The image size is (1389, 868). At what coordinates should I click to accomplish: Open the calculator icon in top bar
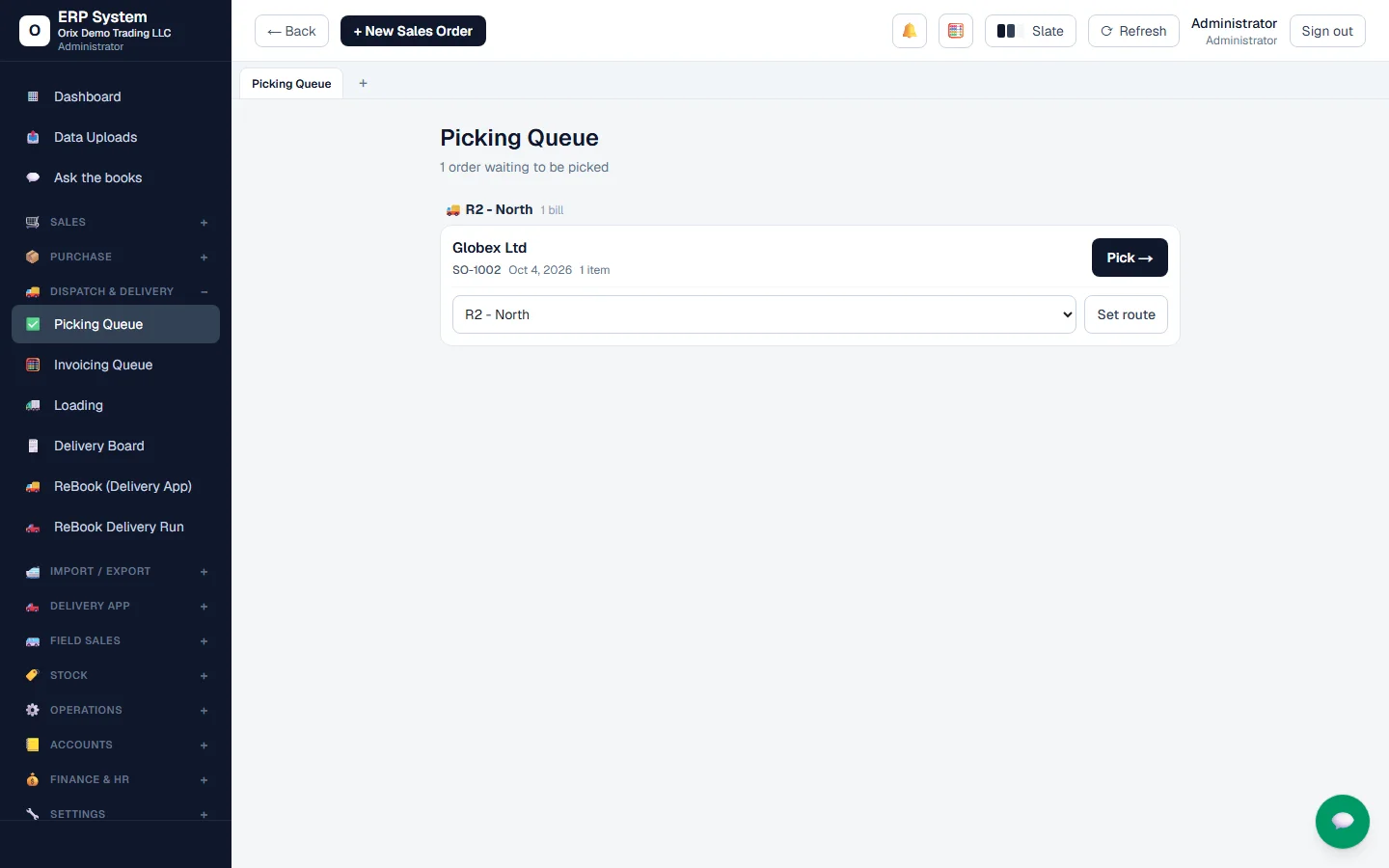(956, 31)
